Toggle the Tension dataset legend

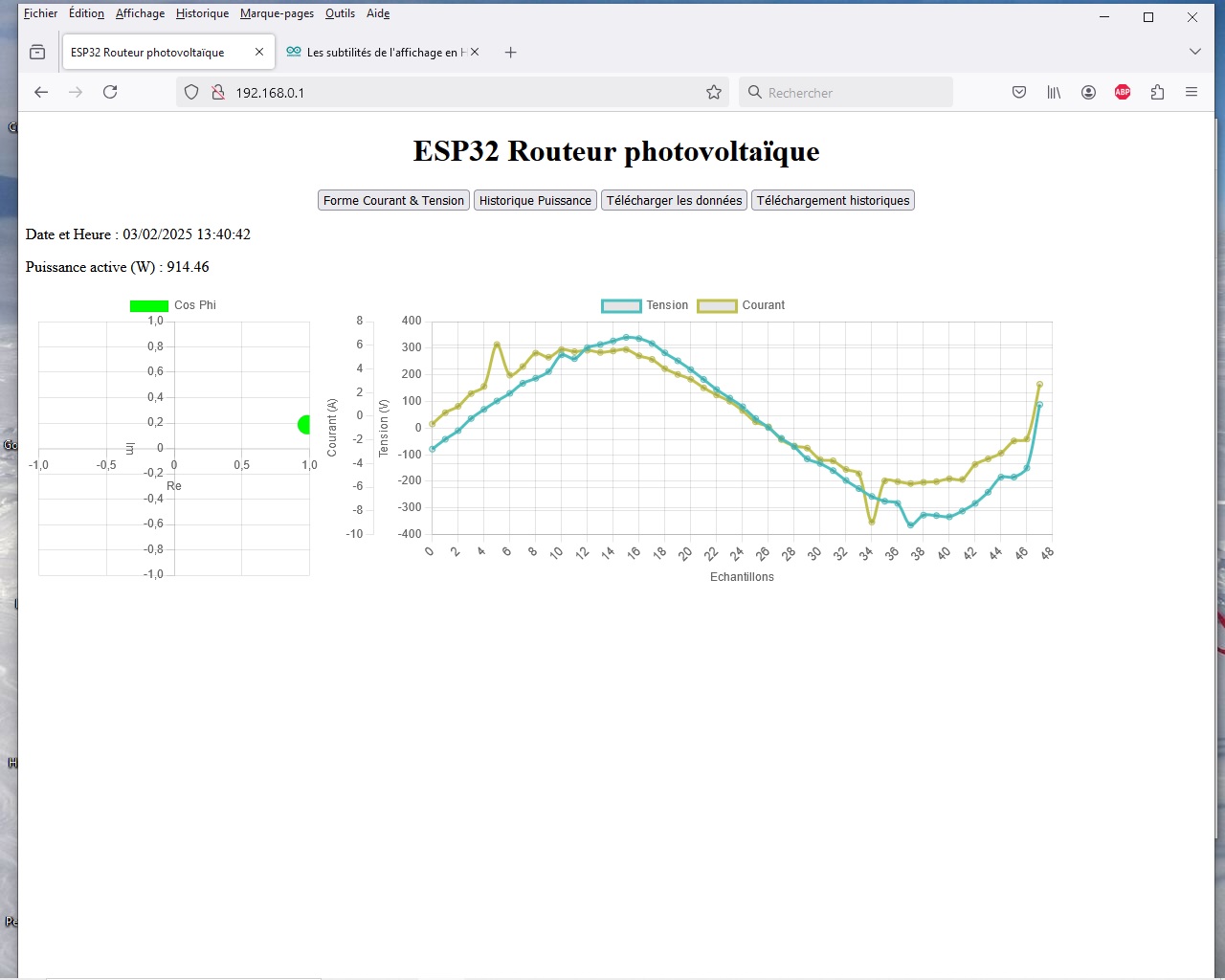coord(645,305)
